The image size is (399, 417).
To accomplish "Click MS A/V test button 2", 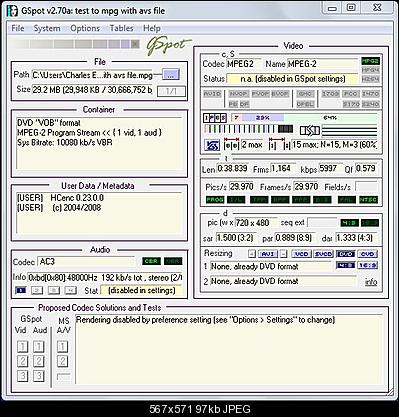I will pyautogui.click(x=62, y=361).
